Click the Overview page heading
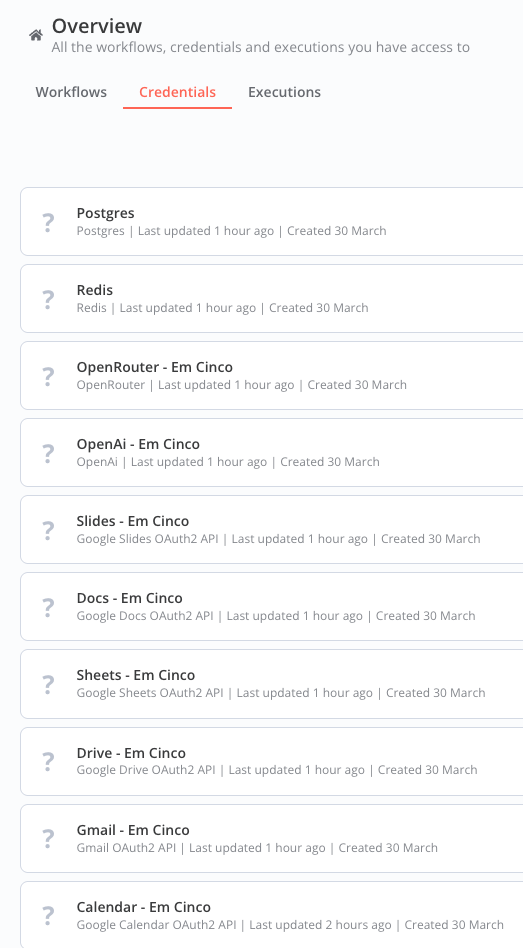This screenshot has height=948, width=523. (x=97, y=26)
